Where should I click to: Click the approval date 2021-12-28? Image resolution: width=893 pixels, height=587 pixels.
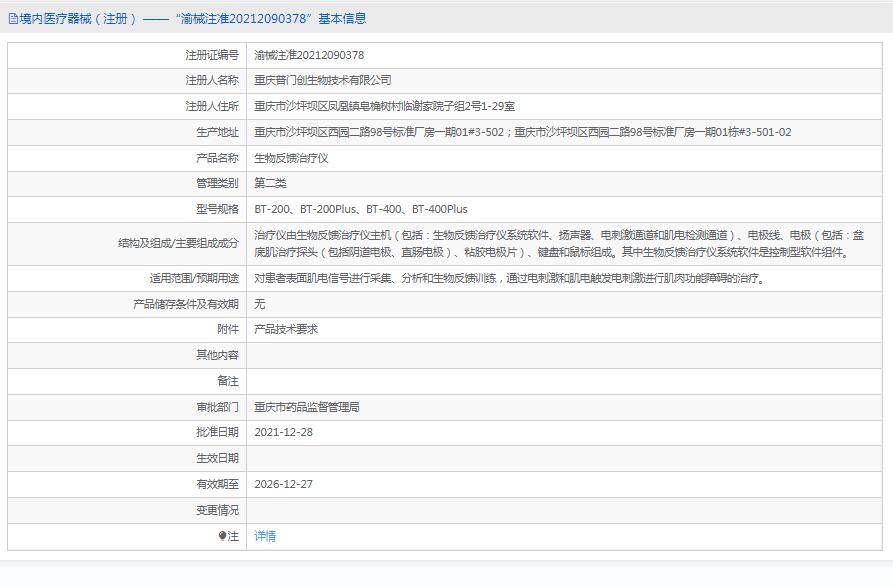click(x=283, y=432)
